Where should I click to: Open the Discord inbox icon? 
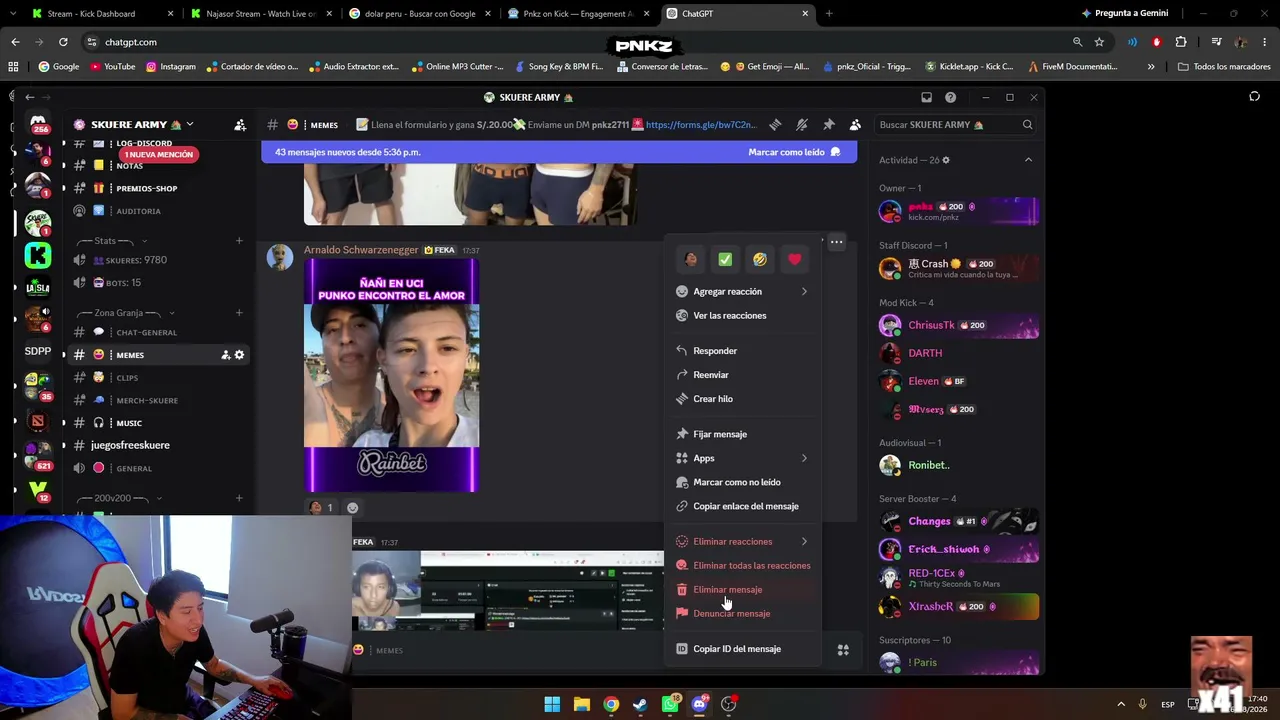926,97
